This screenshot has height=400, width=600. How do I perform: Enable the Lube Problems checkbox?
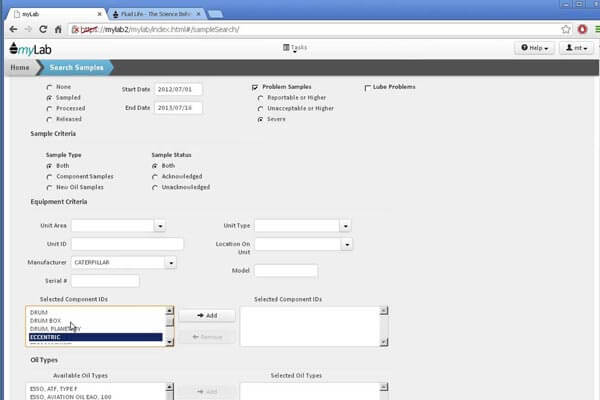[x=368, y=87]
